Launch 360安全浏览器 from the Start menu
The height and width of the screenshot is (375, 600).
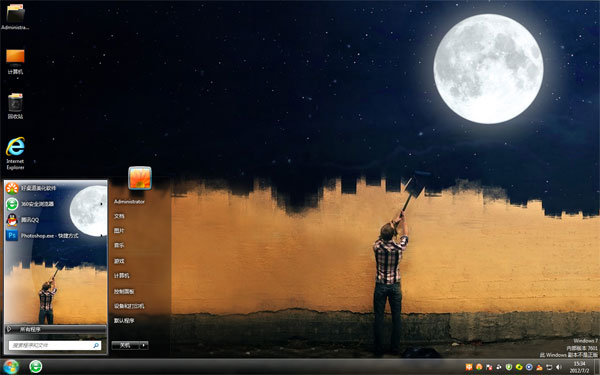click(x=55, y=204)
